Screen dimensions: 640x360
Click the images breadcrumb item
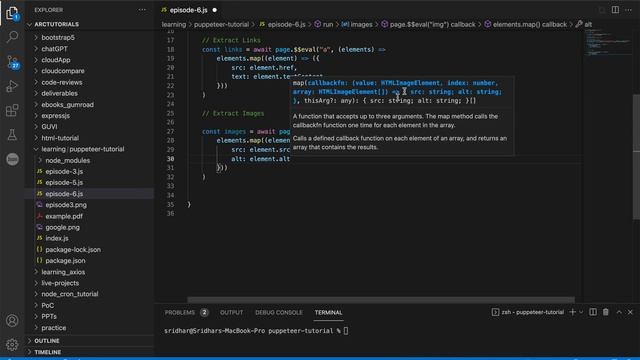357,24
